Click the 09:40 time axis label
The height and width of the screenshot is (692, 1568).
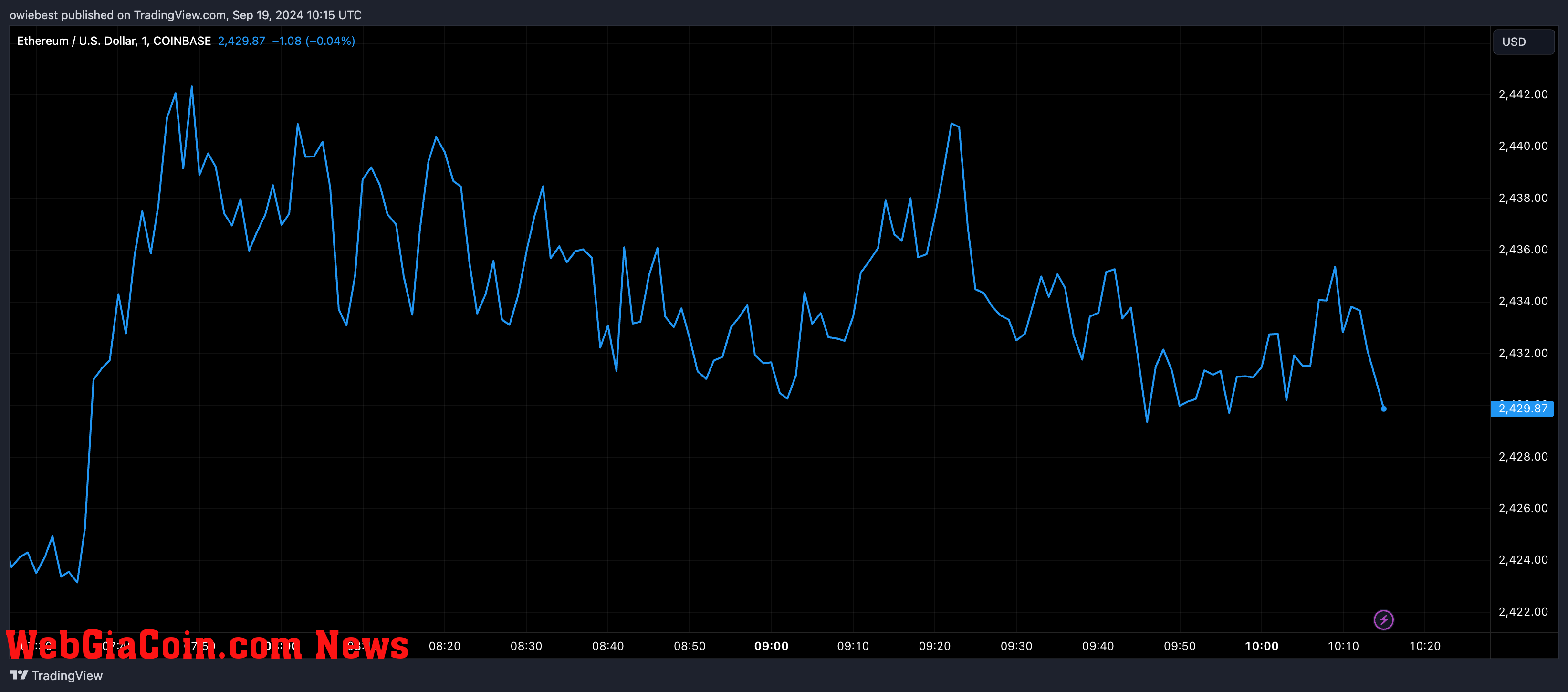point(1098,646)
